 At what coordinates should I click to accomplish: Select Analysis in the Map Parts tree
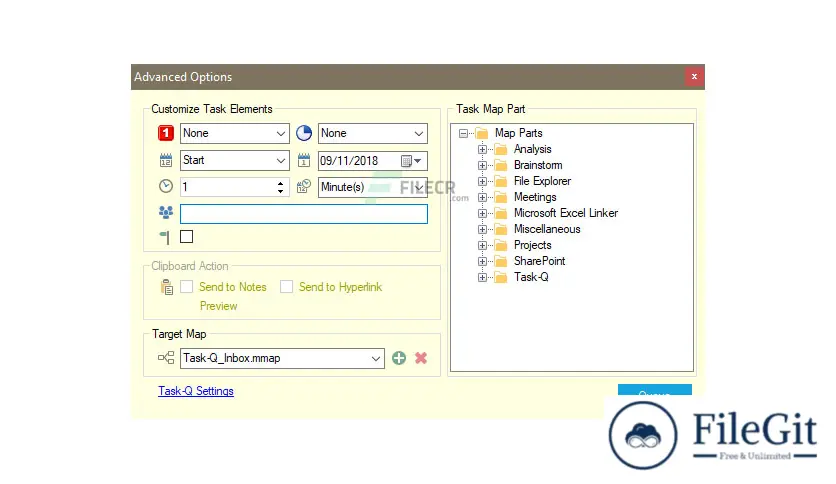tap(533, 149)
